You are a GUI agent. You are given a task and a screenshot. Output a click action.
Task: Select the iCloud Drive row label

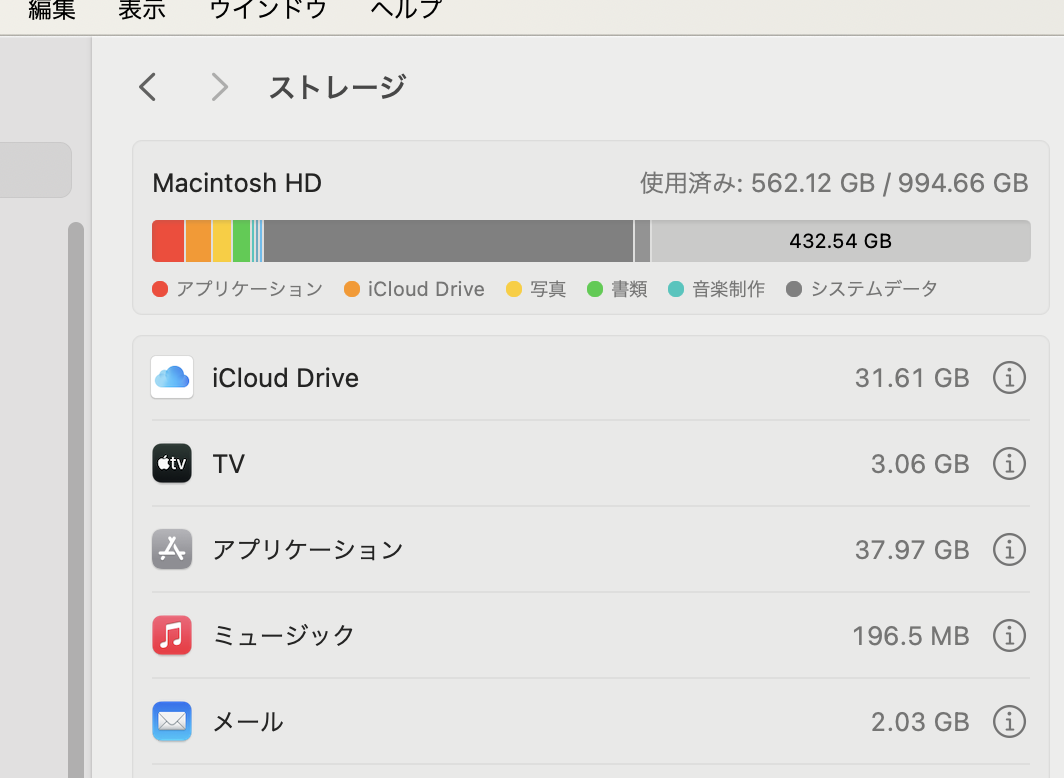(286, 378)
